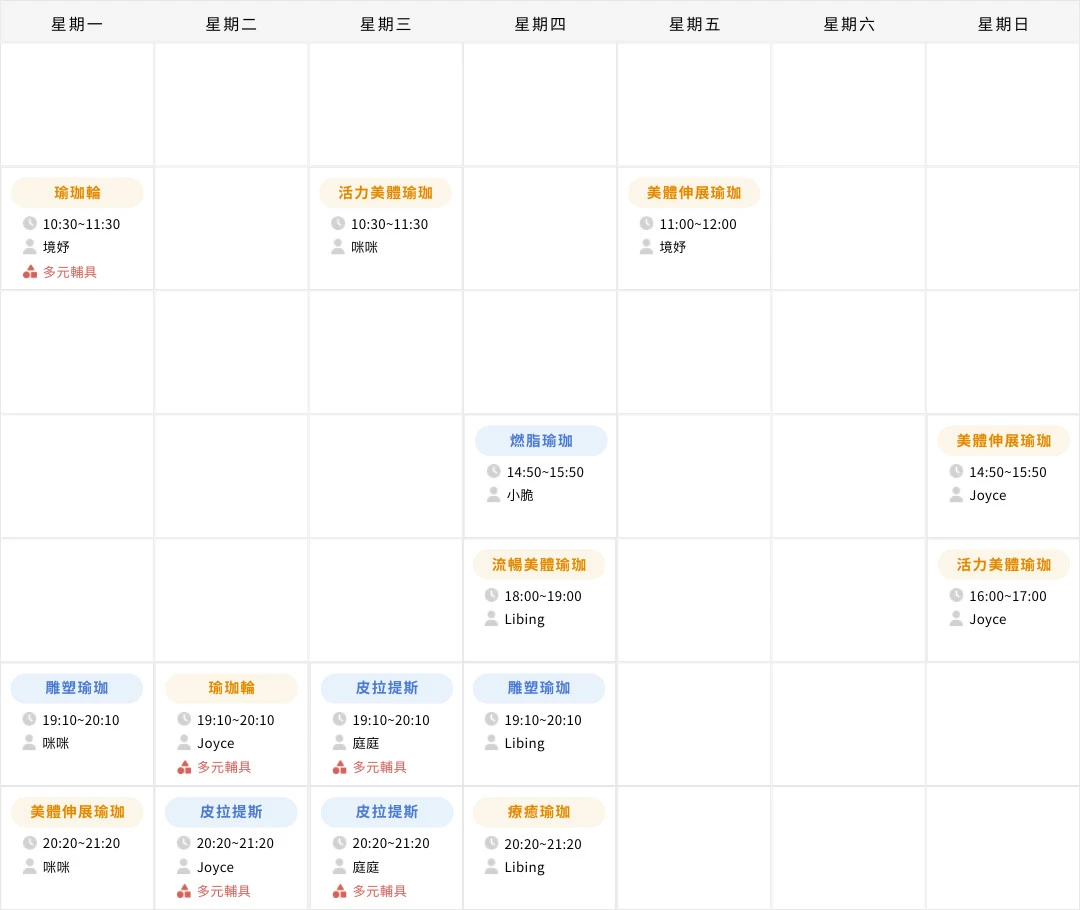This screenshot has width=1080, height=910.
Task: Click instructor icon beside Monday 境妤 morning class
Action: coord(30,246)
